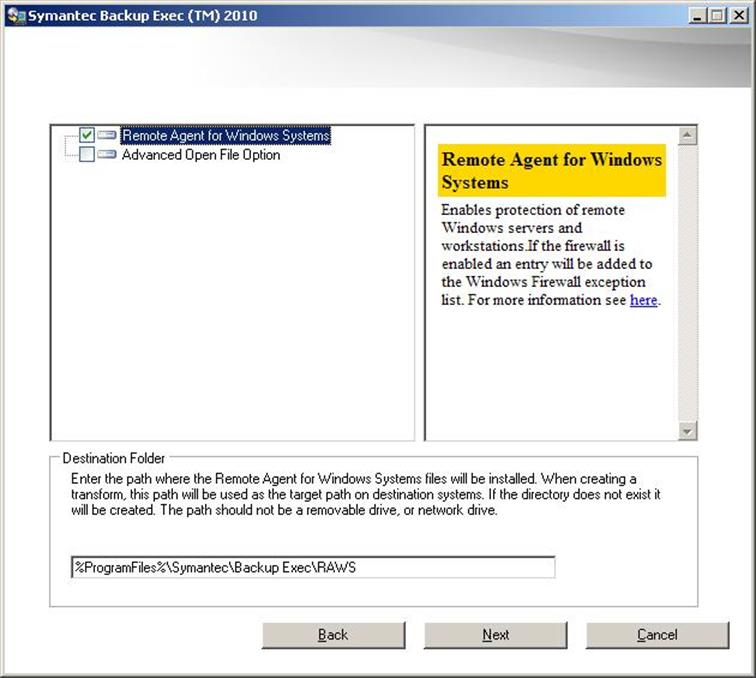Enable the Advanced Open File Option checkbox
This screenshot has height=678, width=756.
point(87,154)
